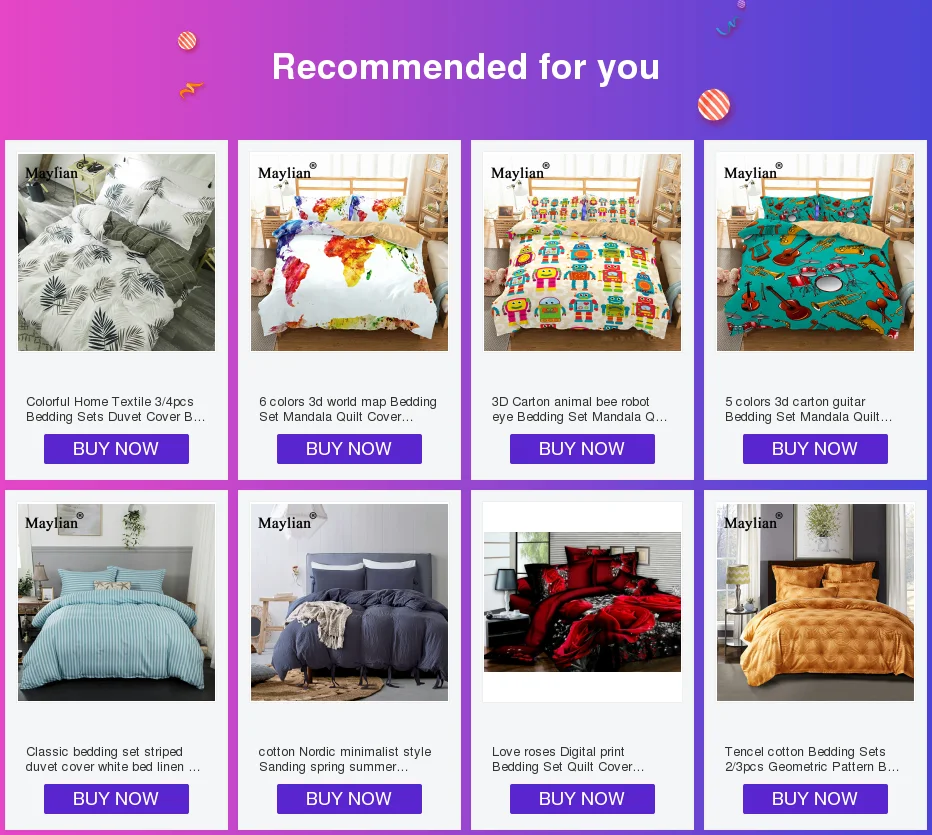932x835 pixels.
Task: Open the dark Nordic minimalist bedding image
Action: 350,602
